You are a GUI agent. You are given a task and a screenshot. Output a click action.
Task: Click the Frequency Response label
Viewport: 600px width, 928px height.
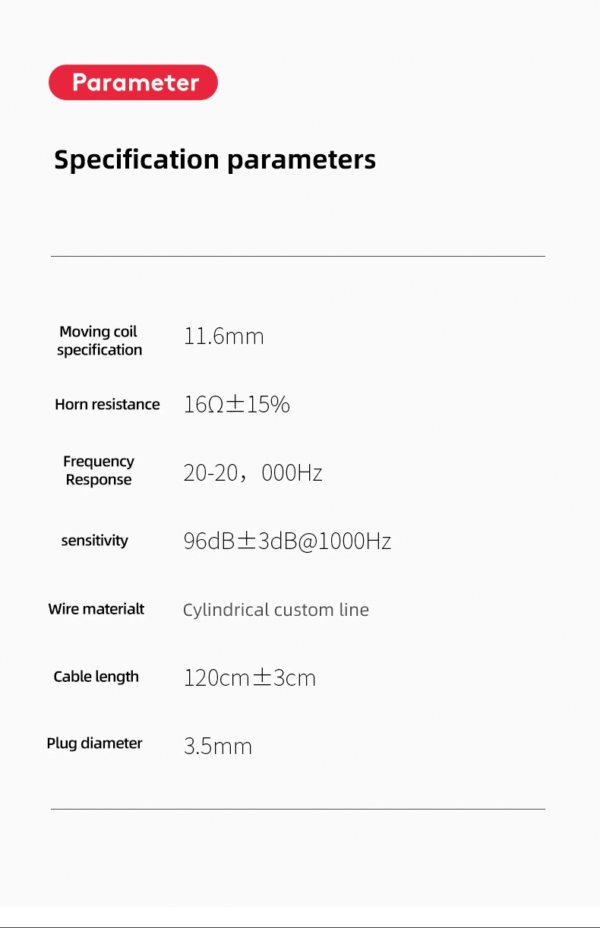pyautogui.click(x=98, y=470)
